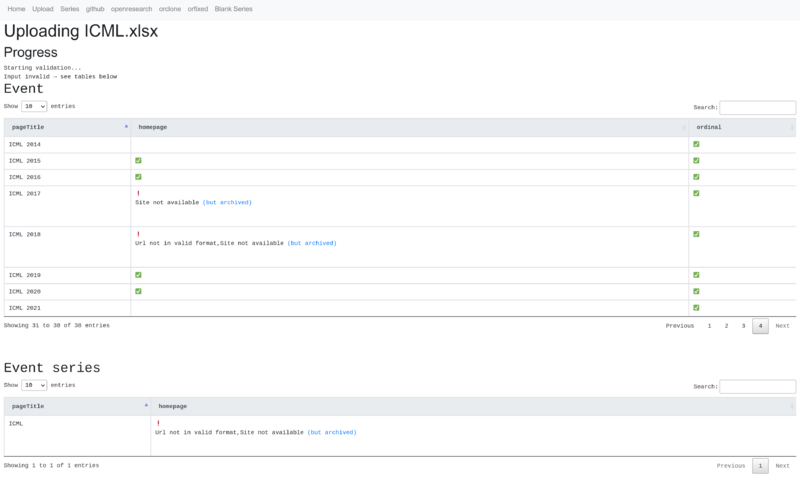
Task: Open archived link for ICML 2017
Action: pyautogui.click(x=227, y=202)
